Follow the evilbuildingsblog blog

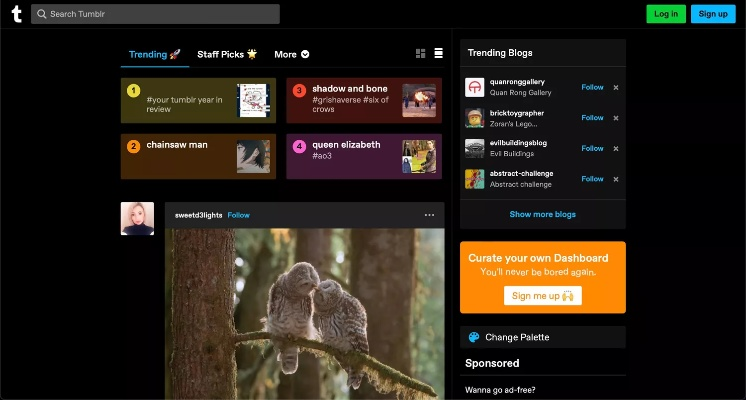[592, 148]
